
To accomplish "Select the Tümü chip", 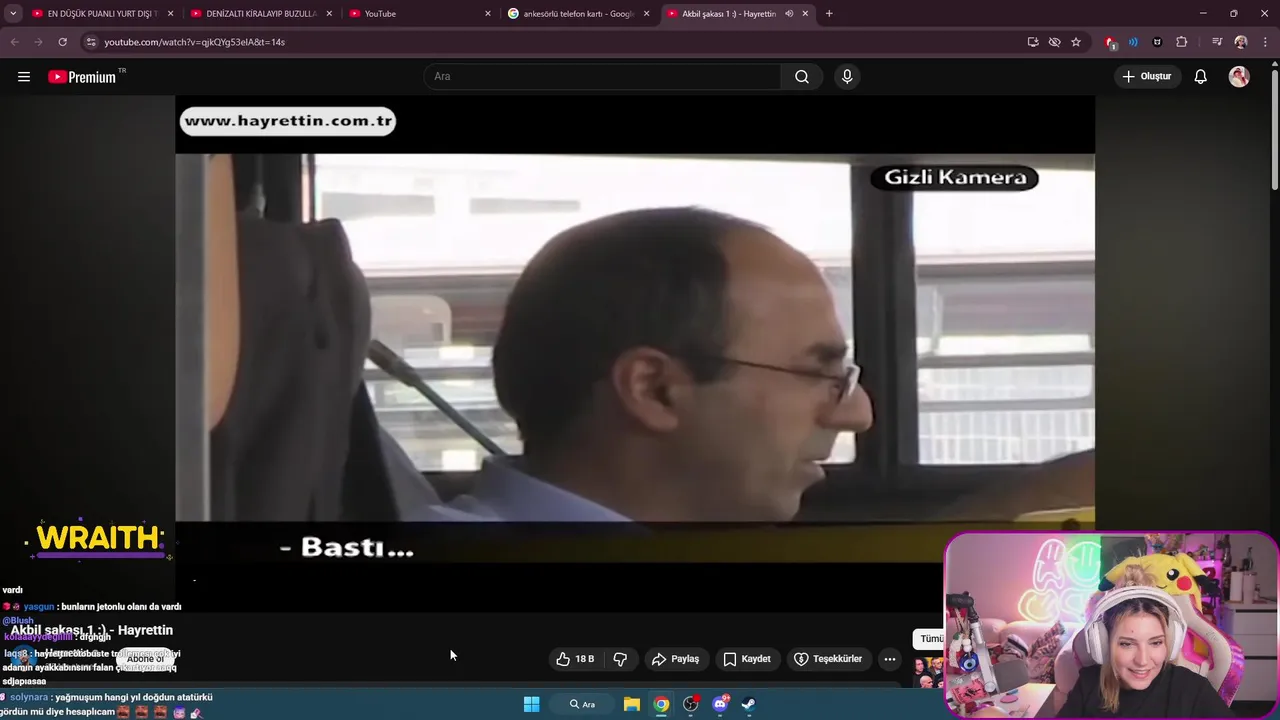I will pyautogui.click(x=931, y=639).
